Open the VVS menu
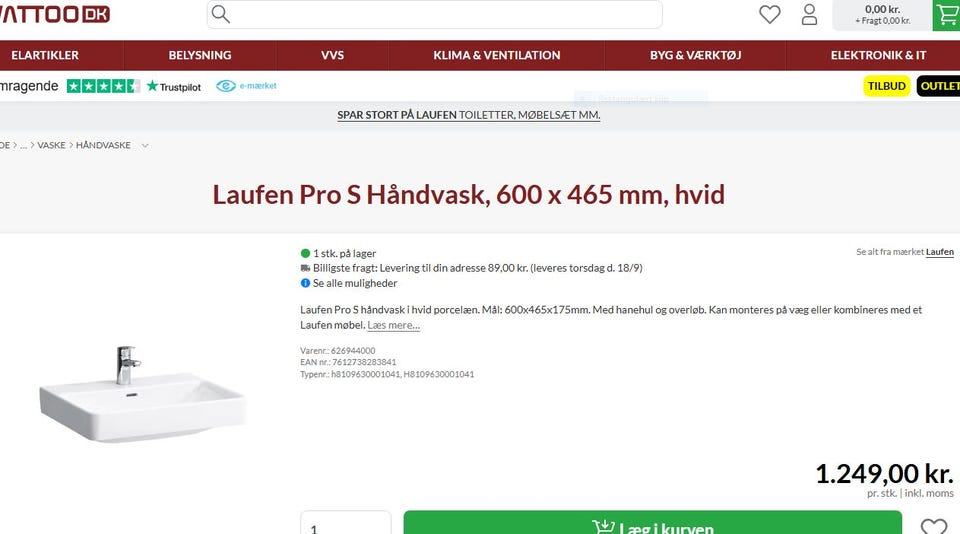Screen dimensions: 960x534 point(332,55)
